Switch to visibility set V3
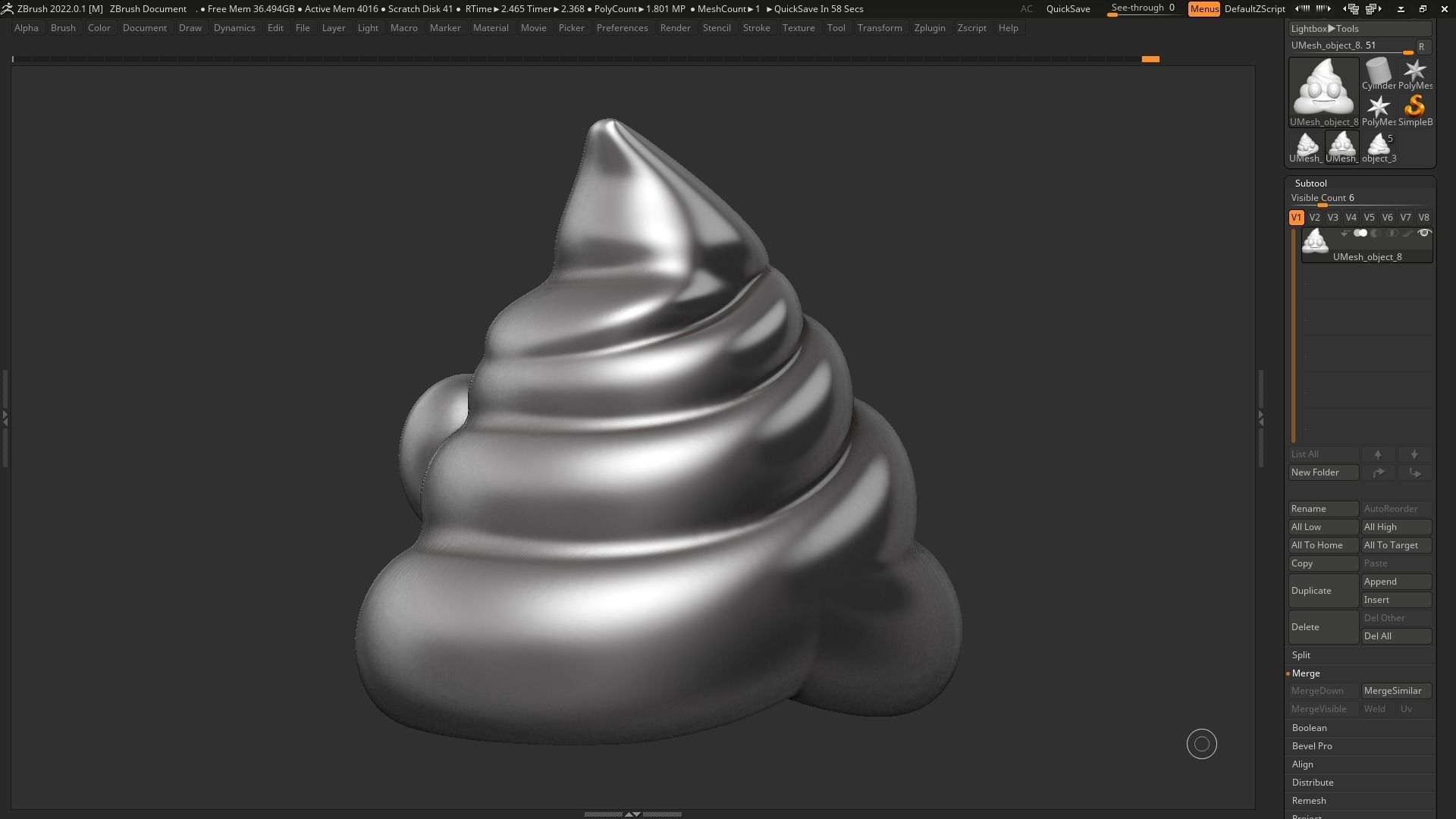 (1332, 218)
